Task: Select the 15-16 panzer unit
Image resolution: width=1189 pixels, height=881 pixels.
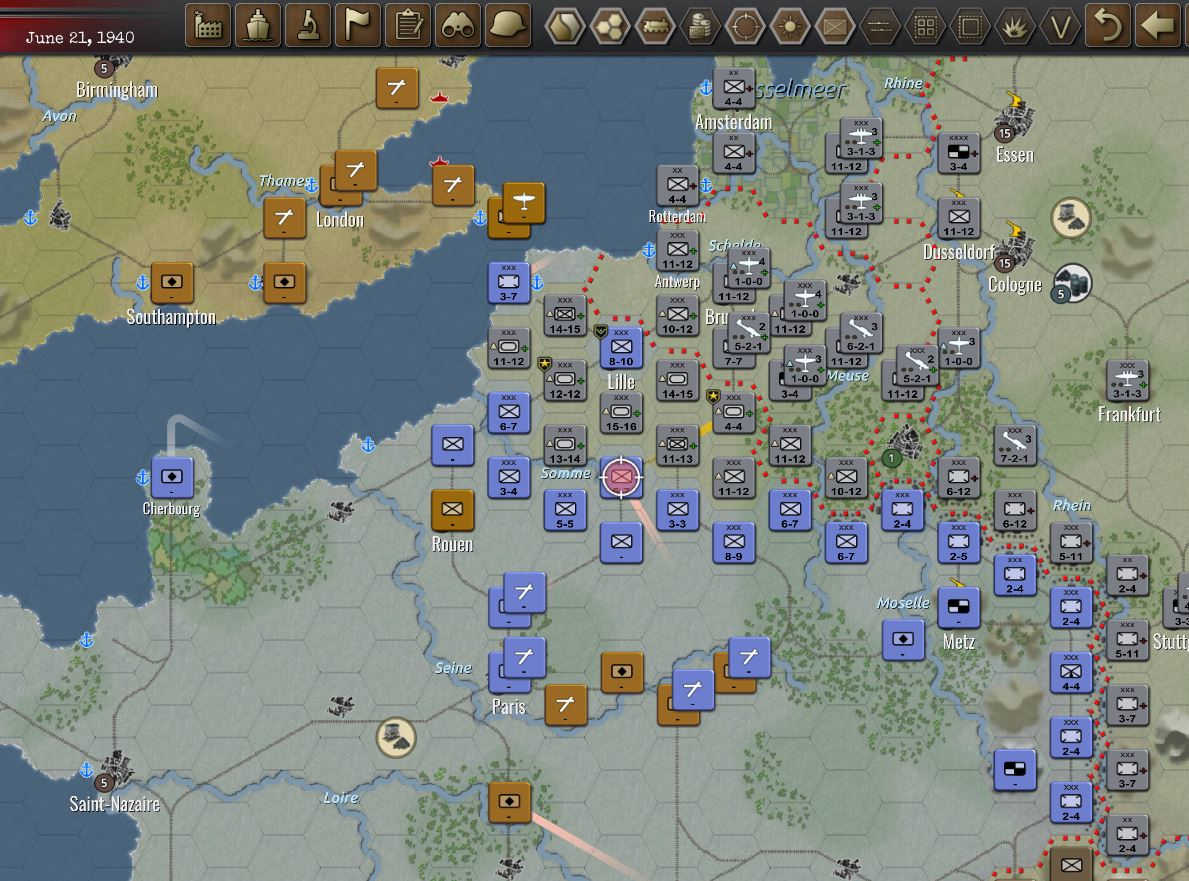Action: pos(621,412)
